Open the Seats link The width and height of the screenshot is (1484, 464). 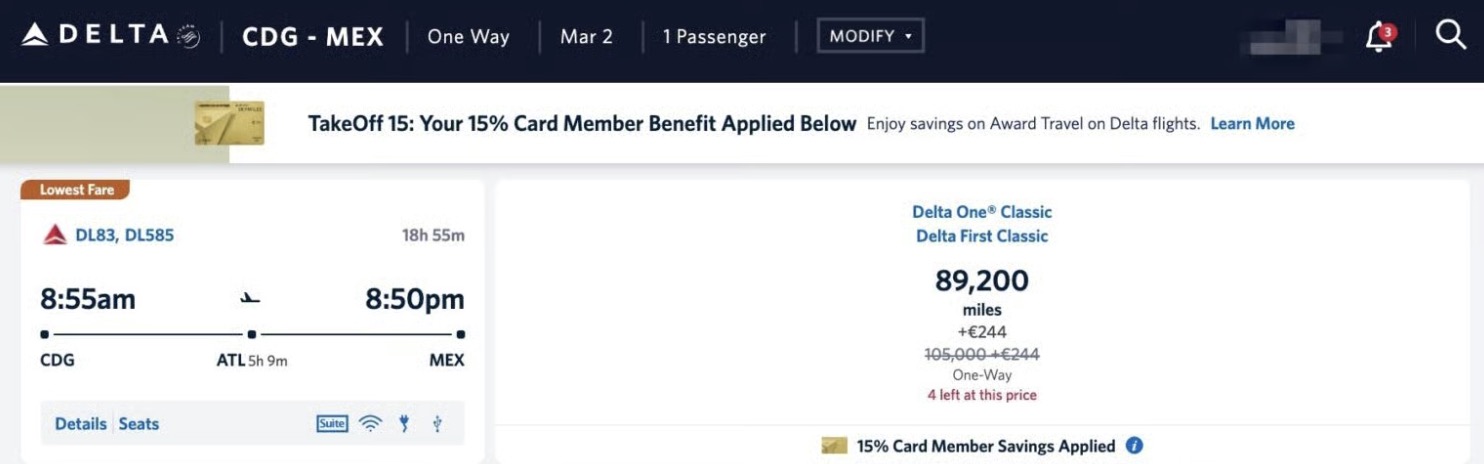(139, 424)
